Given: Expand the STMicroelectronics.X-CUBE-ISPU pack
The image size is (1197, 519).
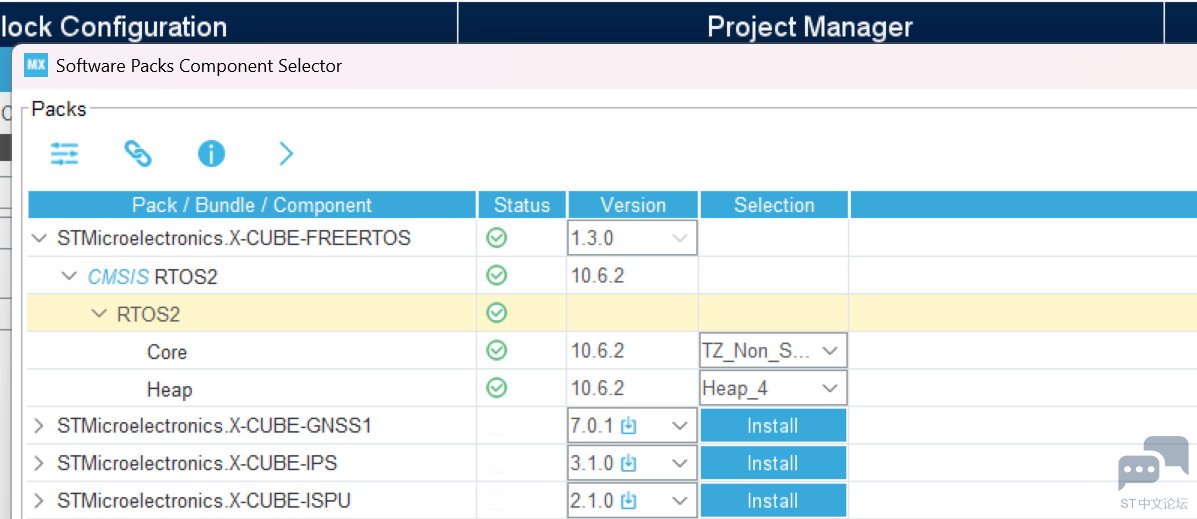Looking at the screenshot, I should tap(39, 501).
